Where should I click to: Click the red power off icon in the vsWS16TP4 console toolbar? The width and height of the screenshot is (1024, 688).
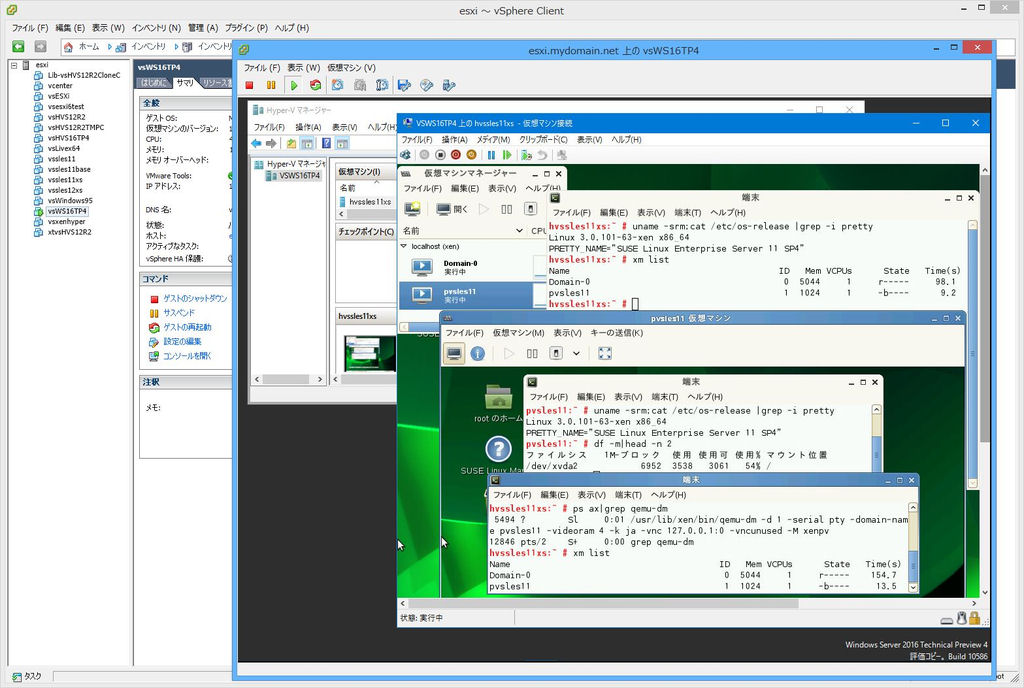tap(249, 86)
